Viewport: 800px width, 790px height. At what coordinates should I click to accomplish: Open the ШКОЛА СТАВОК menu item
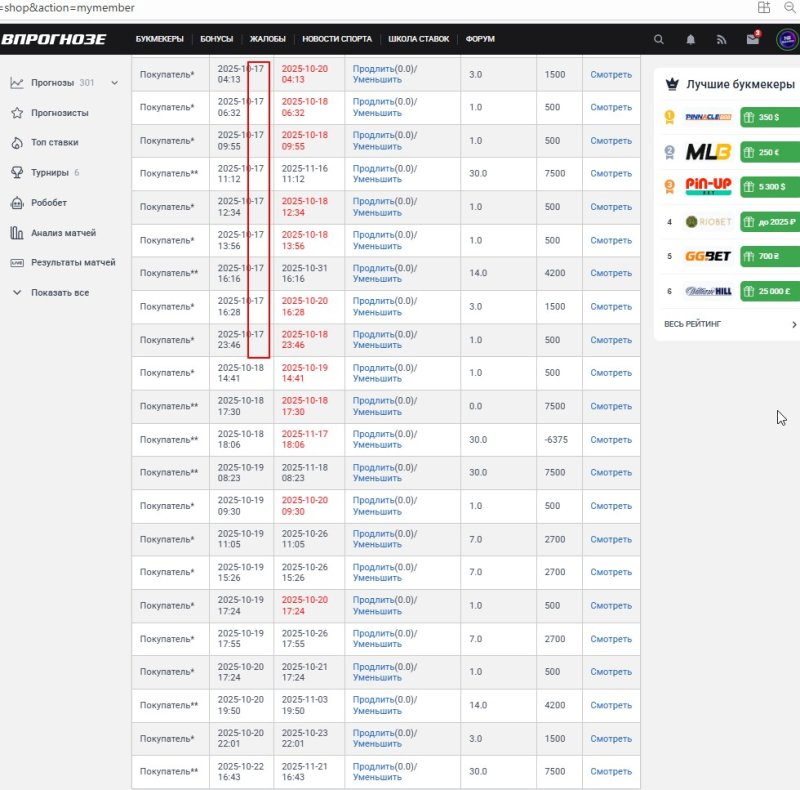[x=419, y=40]
